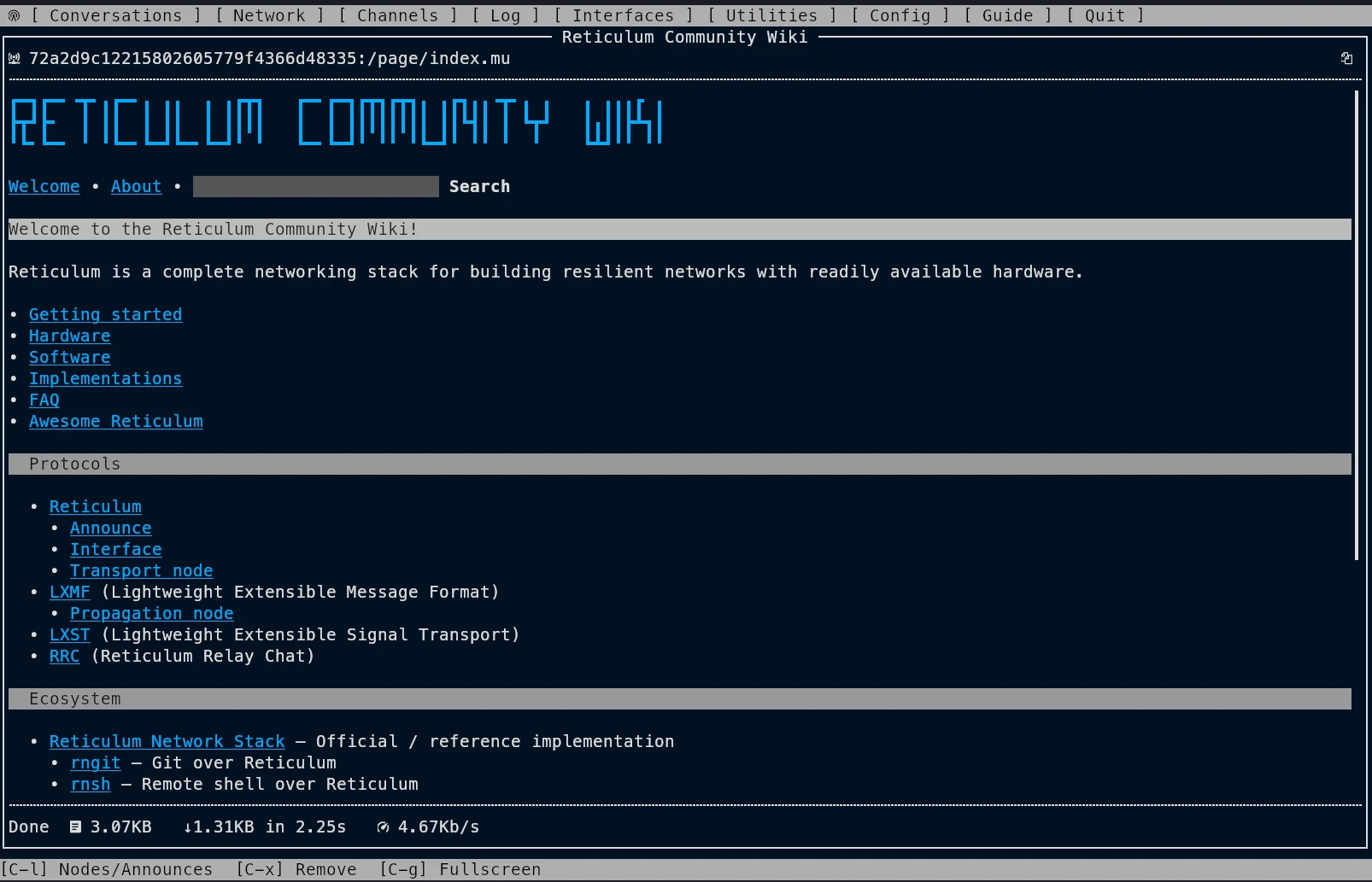This screenshot has height=882, width=1372.
Task: Open the LXST link
Action: click(70, 634)
